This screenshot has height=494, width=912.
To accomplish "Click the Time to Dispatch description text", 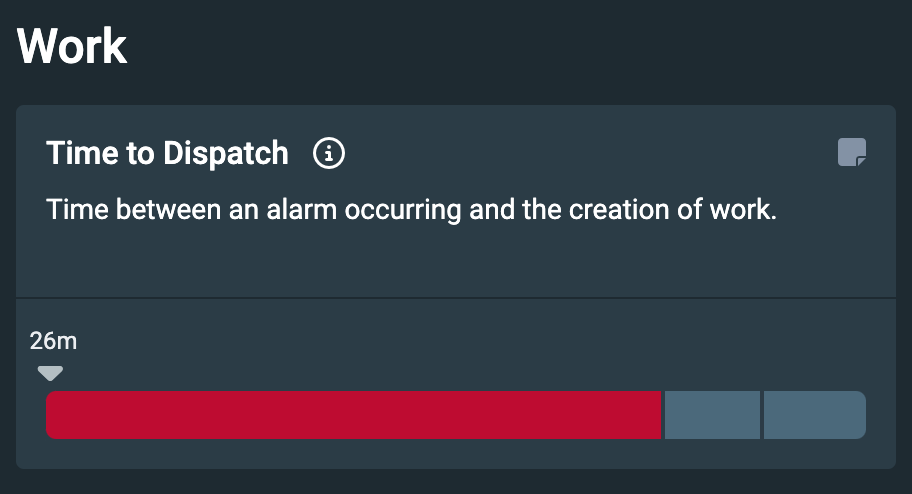I will [x=411, y=211].
